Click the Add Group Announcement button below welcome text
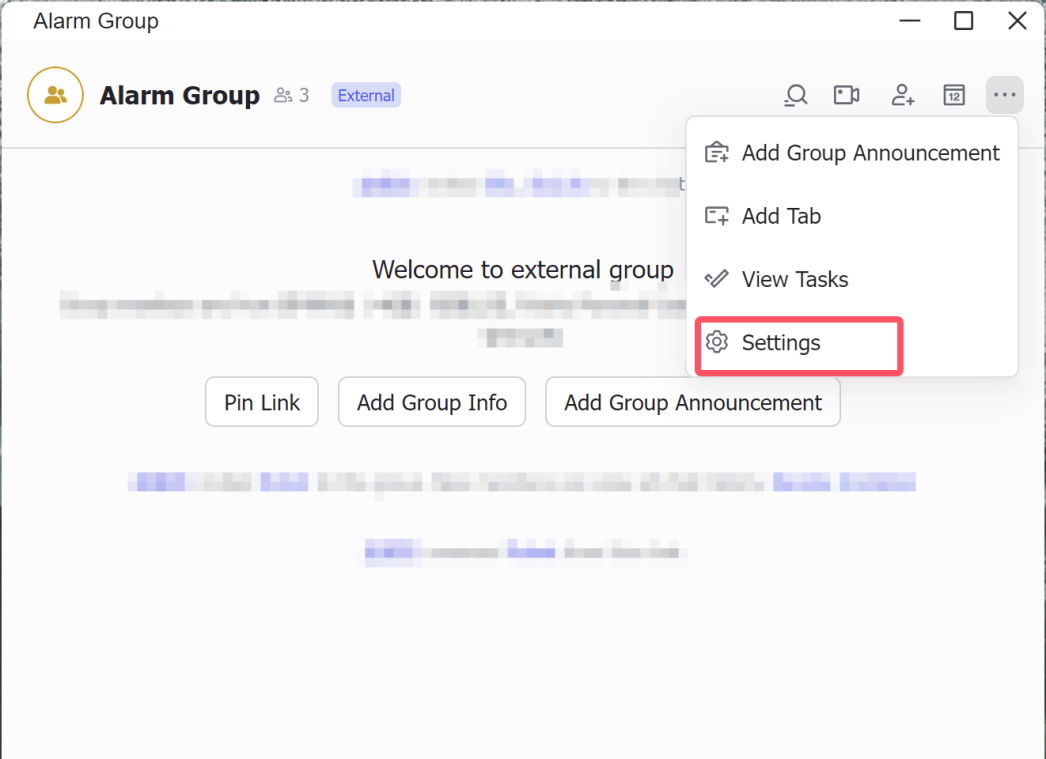This screenshot has width=1046, height=759. click(x=692, y=402)
